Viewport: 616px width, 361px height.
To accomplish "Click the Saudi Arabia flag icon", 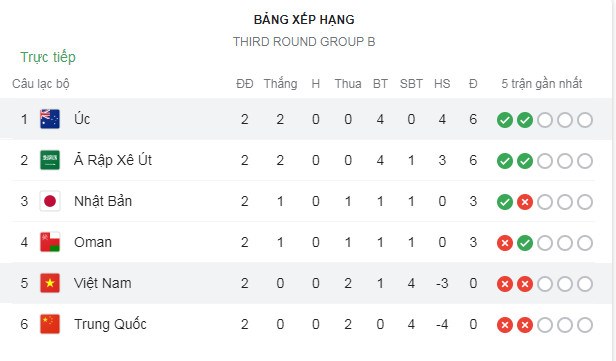I will click(x=50, y=160).
